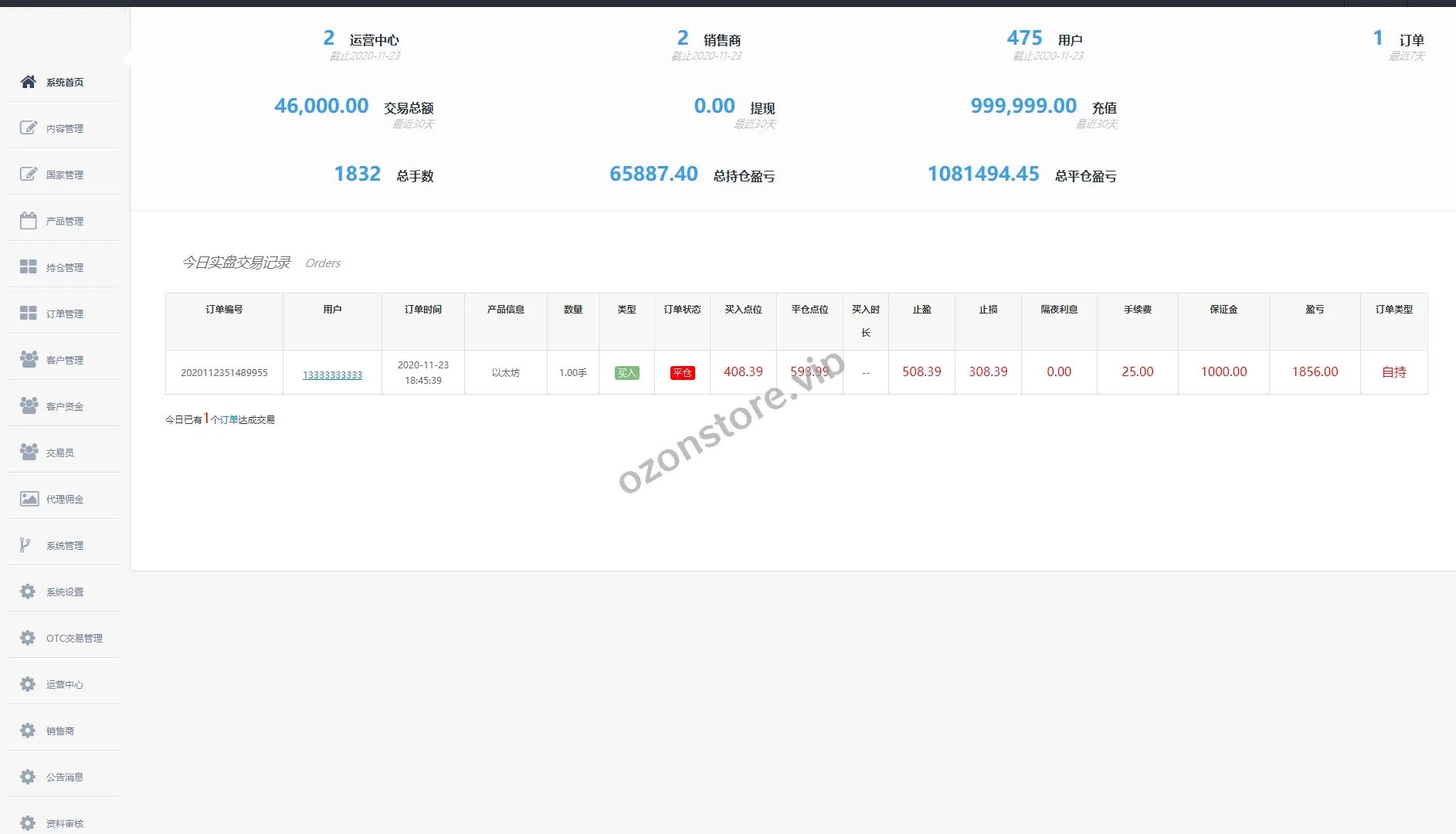Click the calendar icon beside 产品管理
The height and width of the screenshot is (834, 1456).
[x=29, y=221]
